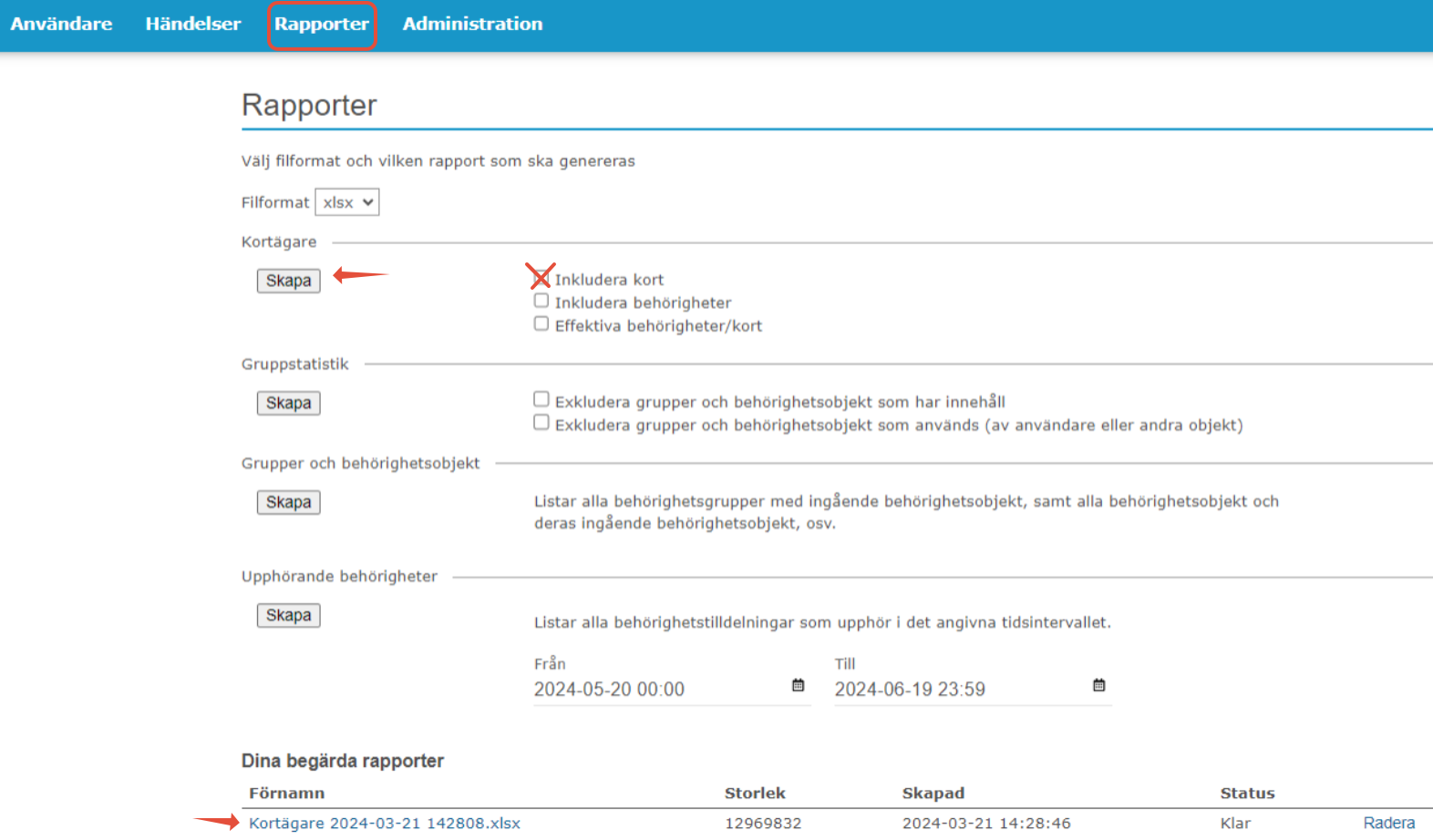Check Exkludera grupper som har innehåll
This screenshot has width=1433, height=840.
(541, 399)
